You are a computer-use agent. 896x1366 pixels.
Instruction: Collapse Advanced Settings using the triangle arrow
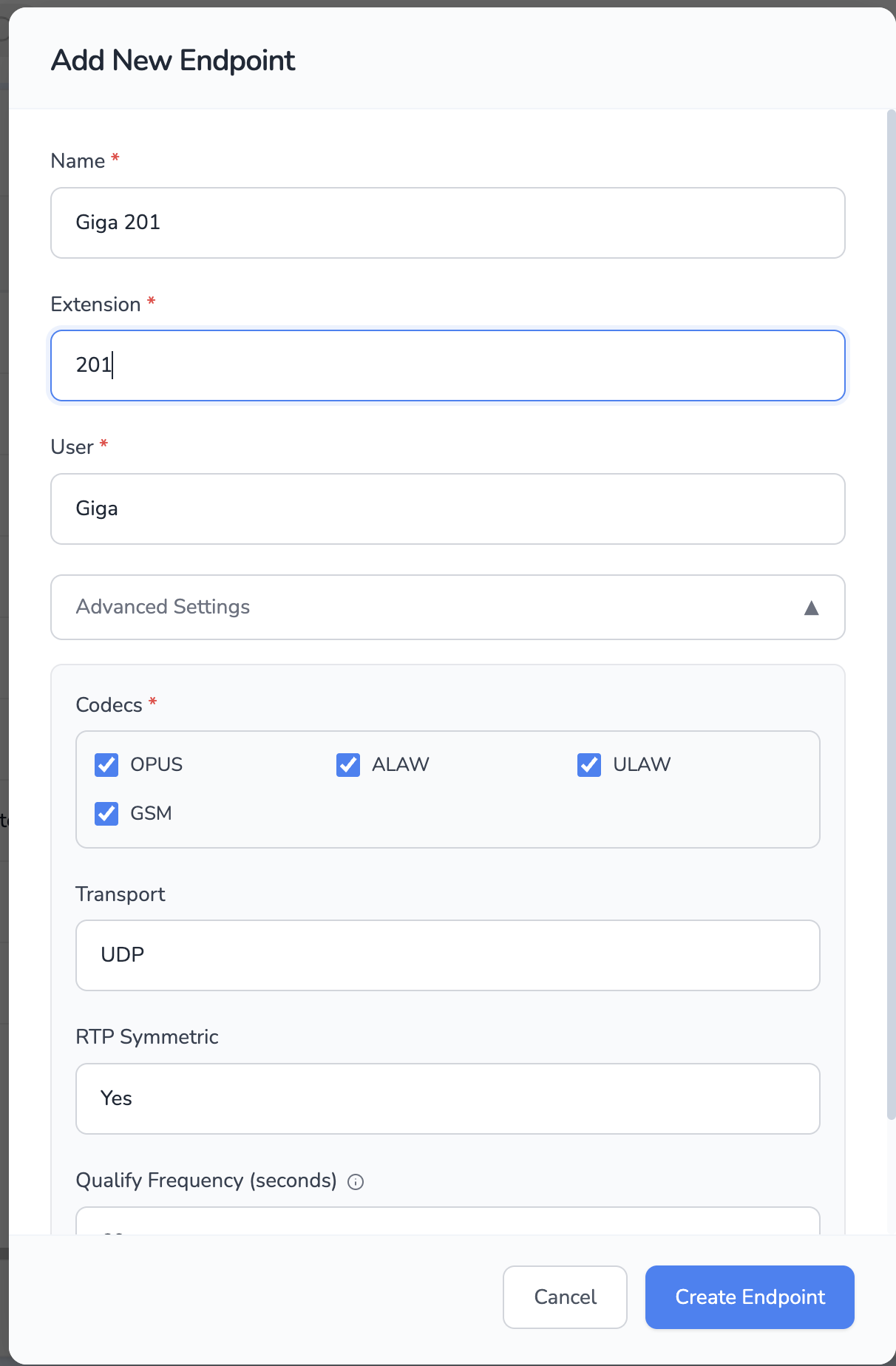[x=811, y=608]
